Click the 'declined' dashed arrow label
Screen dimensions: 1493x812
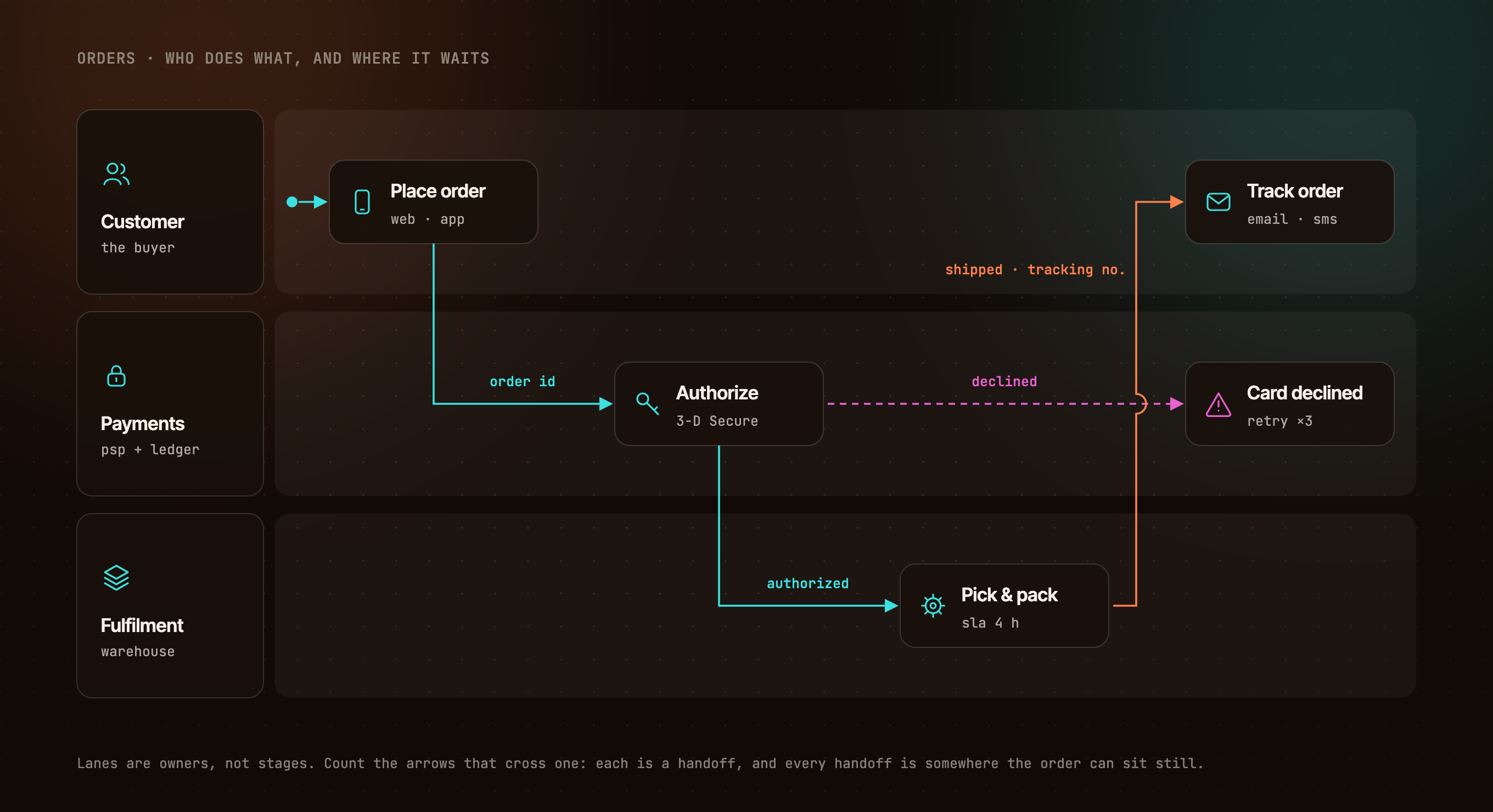point(1004,381)
